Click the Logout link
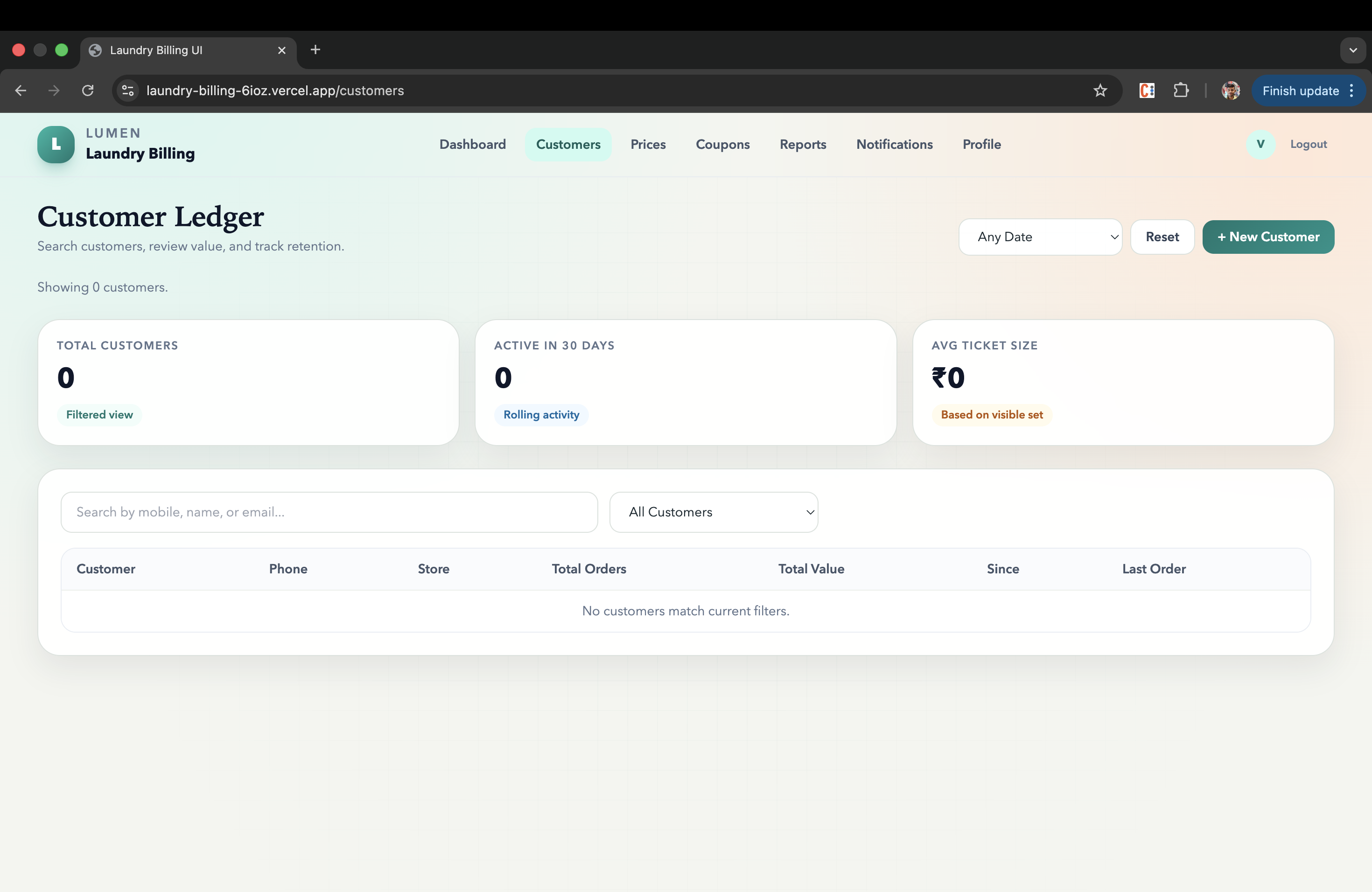The image size is (1372, 892). pyautogui.click(x=1308, y=145)
